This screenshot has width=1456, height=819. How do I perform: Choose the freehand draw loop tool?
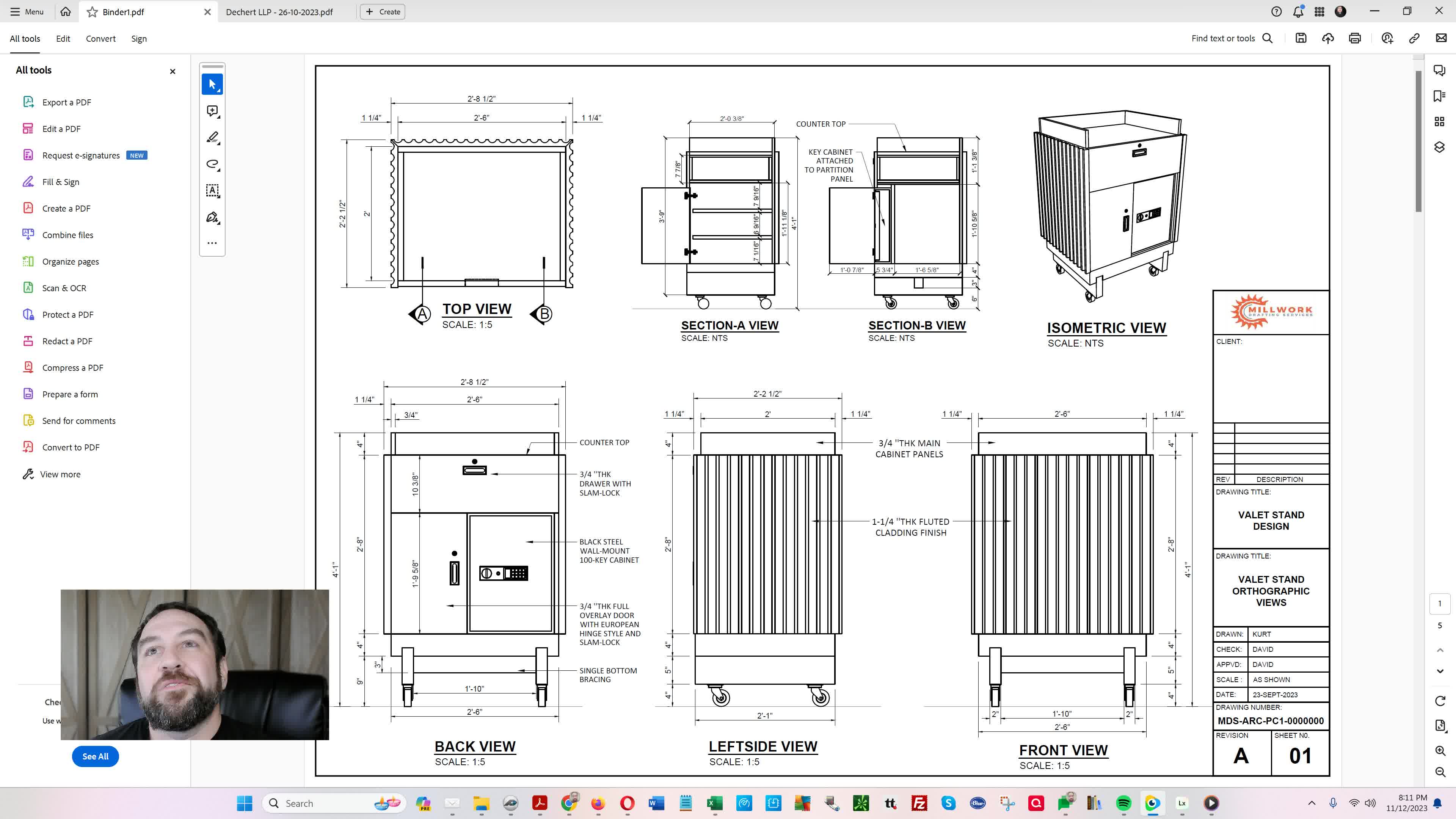pos(212,164)
